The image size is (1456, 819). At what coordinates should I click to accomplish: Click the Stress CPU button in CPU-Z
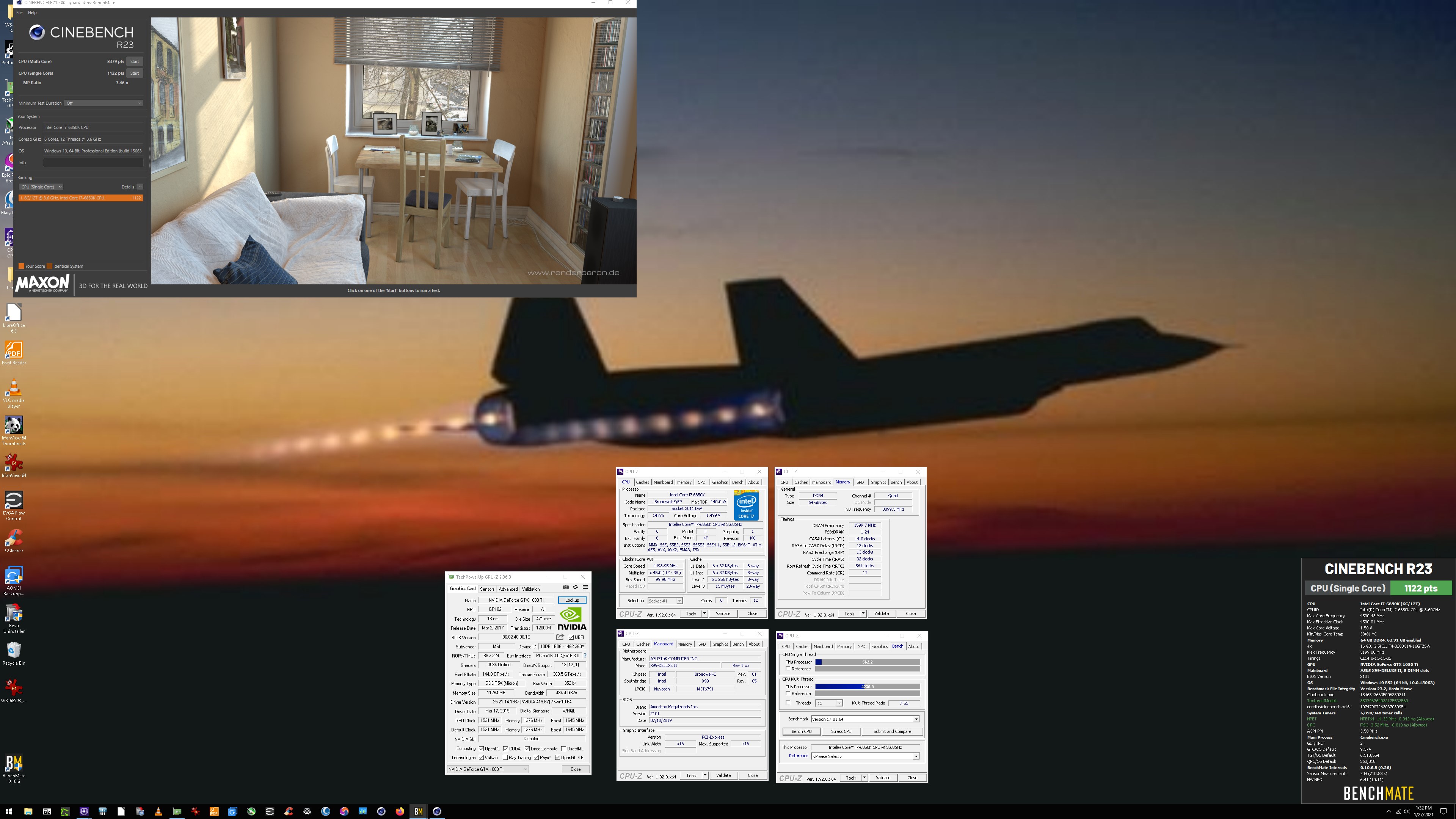click(841, 731)
